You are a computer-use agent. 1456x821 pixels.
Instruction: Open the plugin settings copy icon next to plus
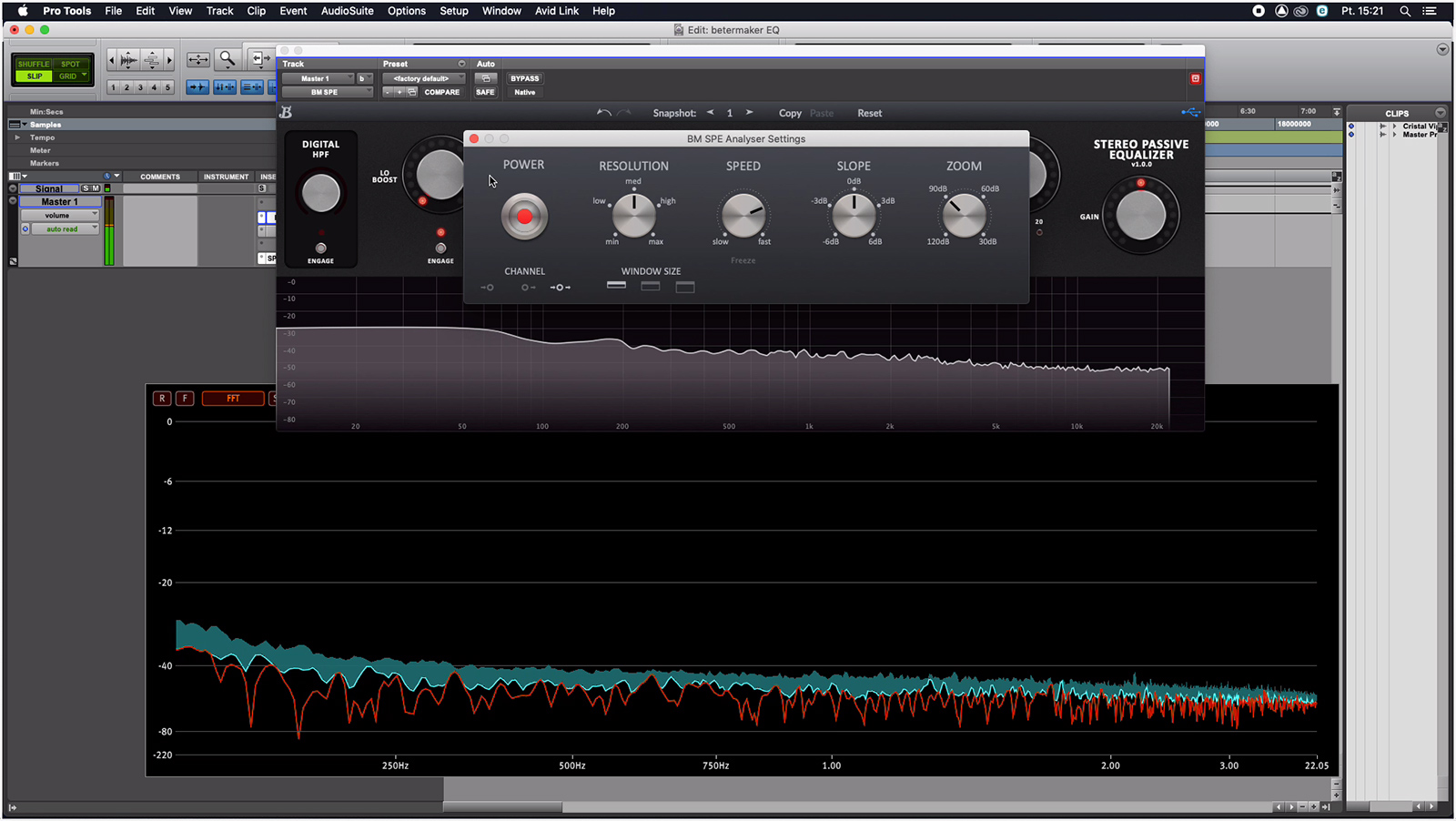pyautogui.click(x=411, y=92)
